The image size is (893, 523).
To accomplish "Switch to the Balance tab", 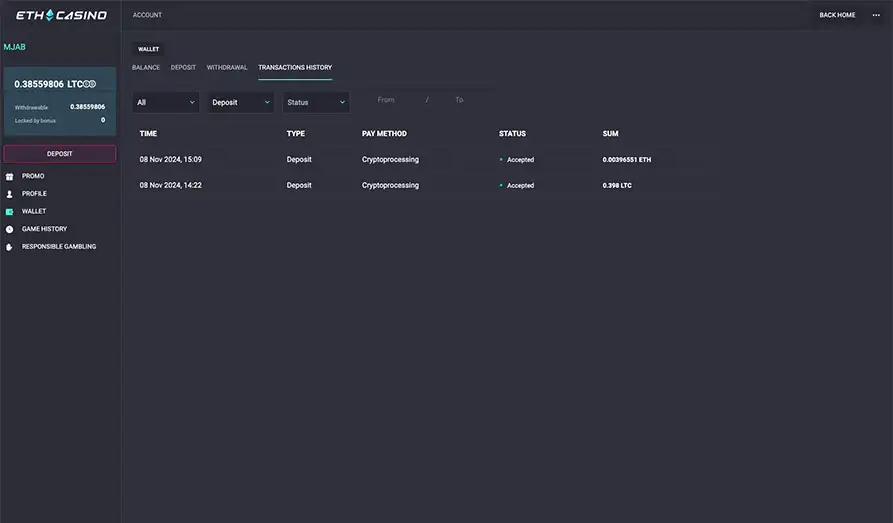I will click(146, 67).
